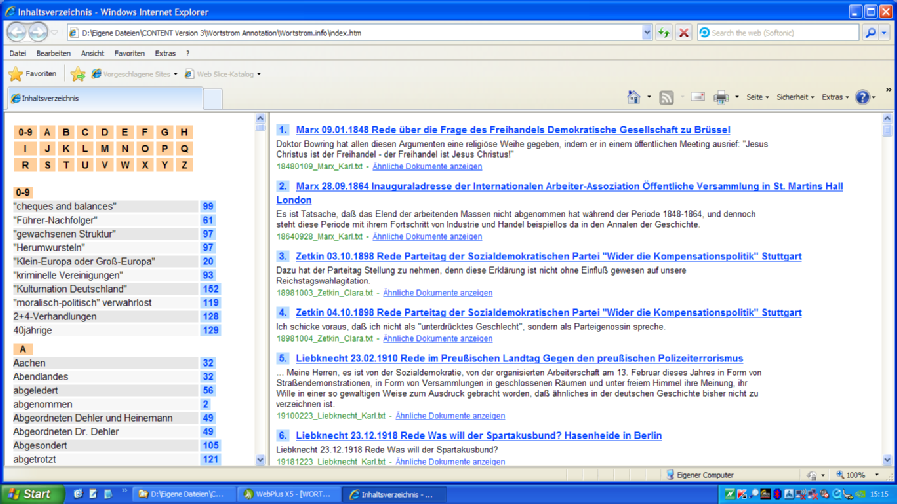897x504 pixels.
Task: Click the search magnifier icon
Action: click(x=871, y=33)
